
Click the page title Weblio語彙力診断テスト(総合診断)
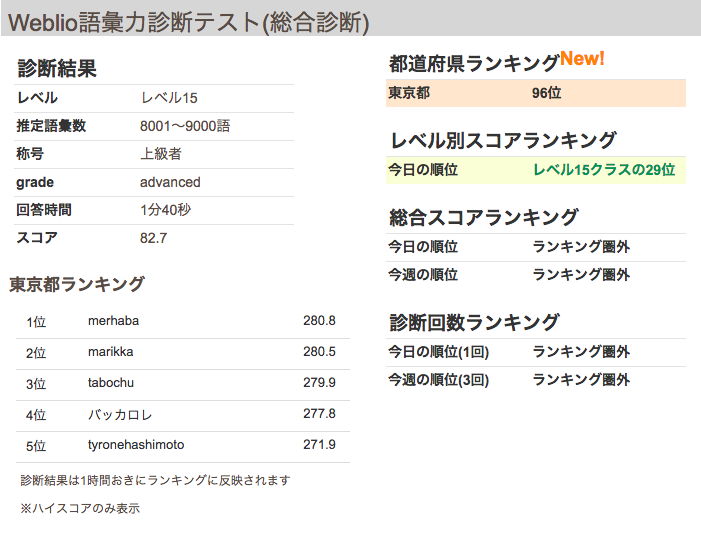point(188,22)
